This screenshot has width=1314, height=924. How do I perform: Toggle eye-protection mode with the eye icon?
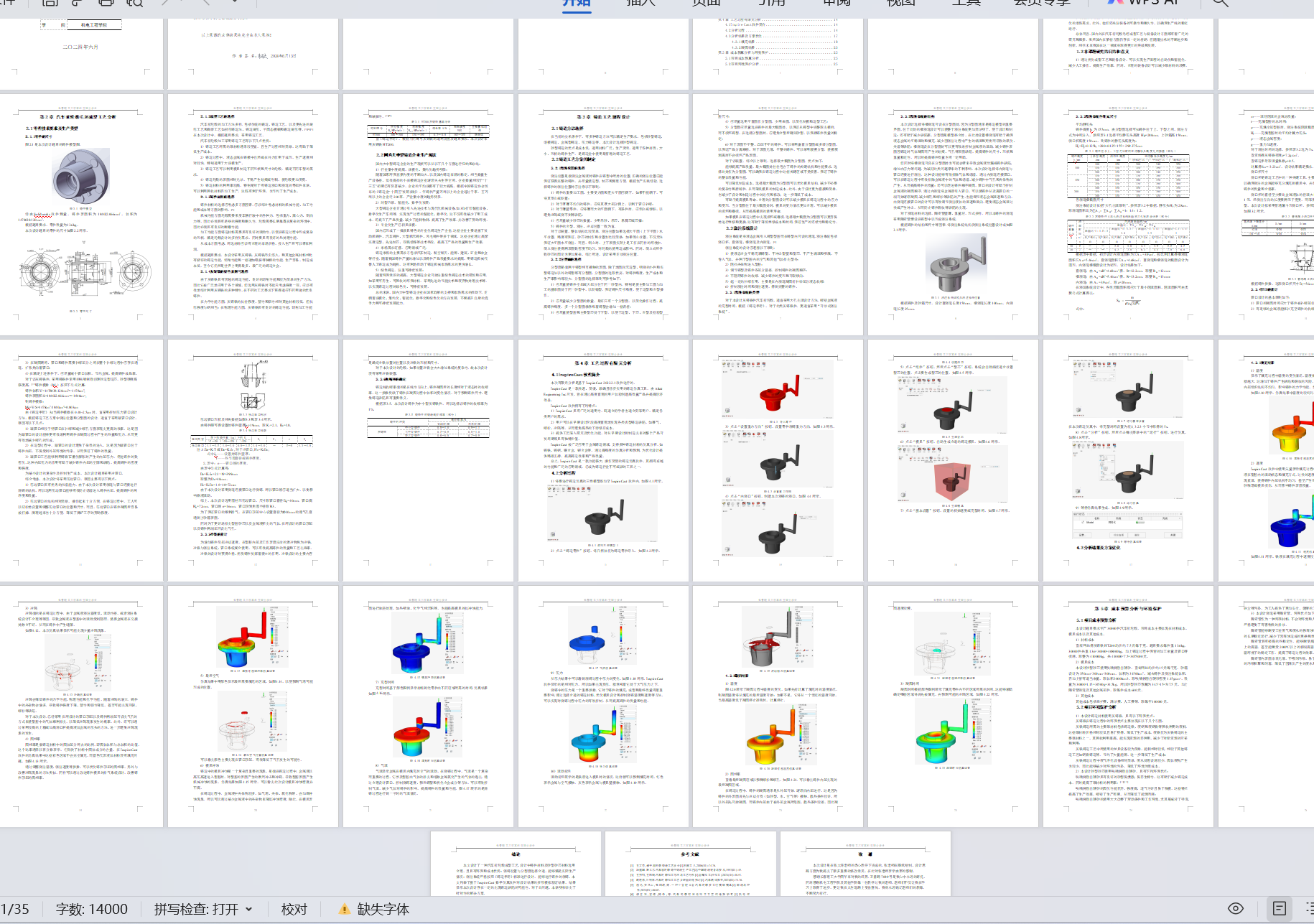click(1236, 908)
